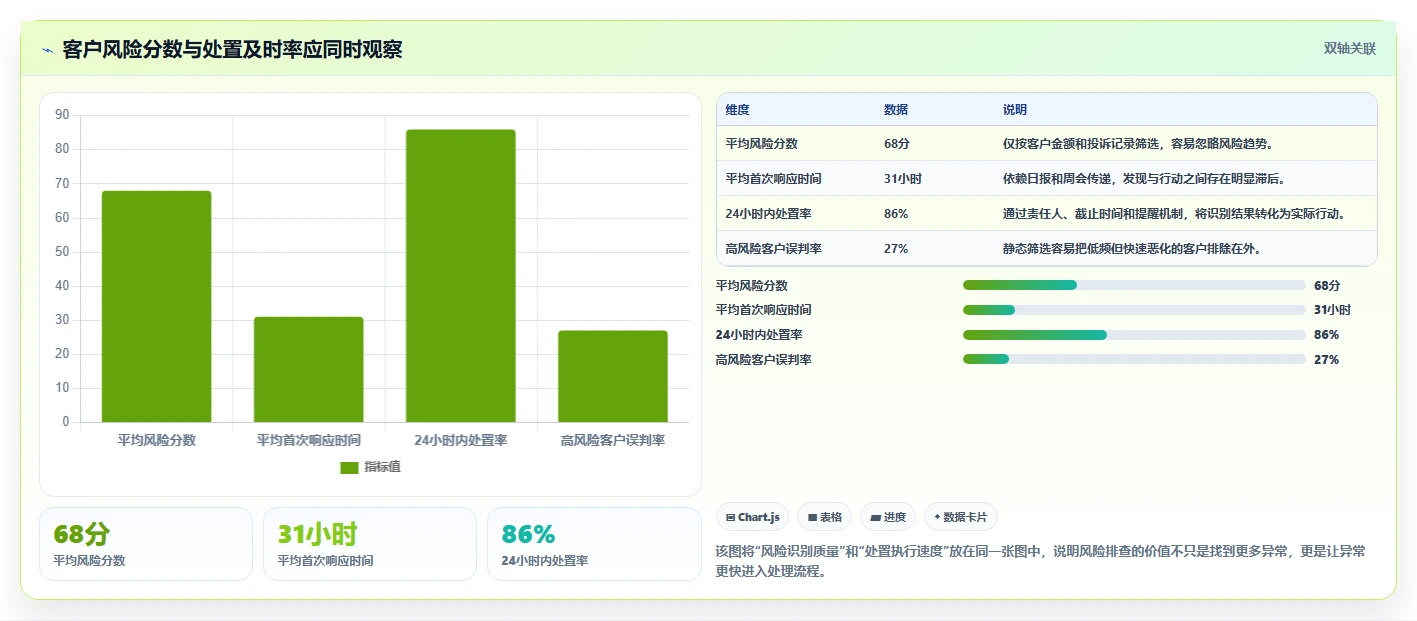Click the 24小时内处置率 table row label
Image resolution: width=1417 pixels, height=621 pixels.
pyautogui.click(x=767, y=213)
